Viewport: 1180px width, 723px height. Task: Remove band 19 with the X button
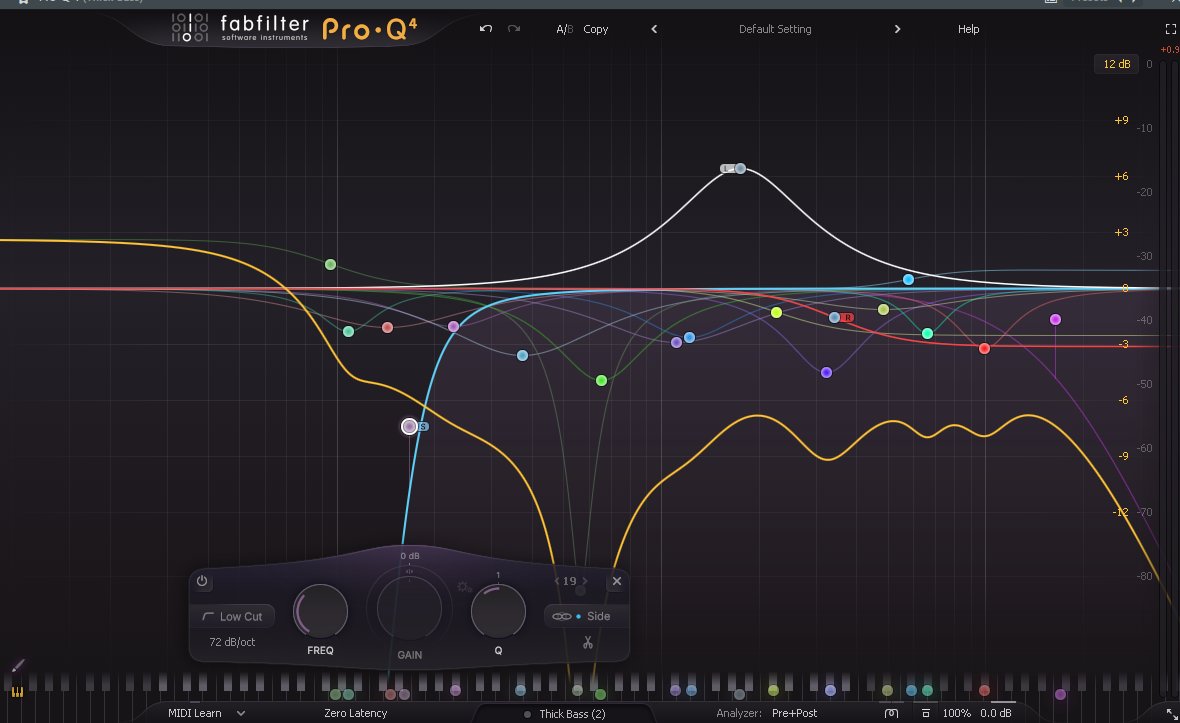[616, 581]
